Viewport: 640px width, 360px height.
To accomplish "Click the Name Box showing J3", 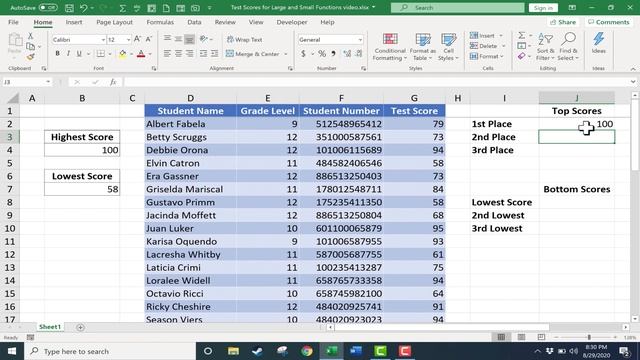I will (27, 82).
